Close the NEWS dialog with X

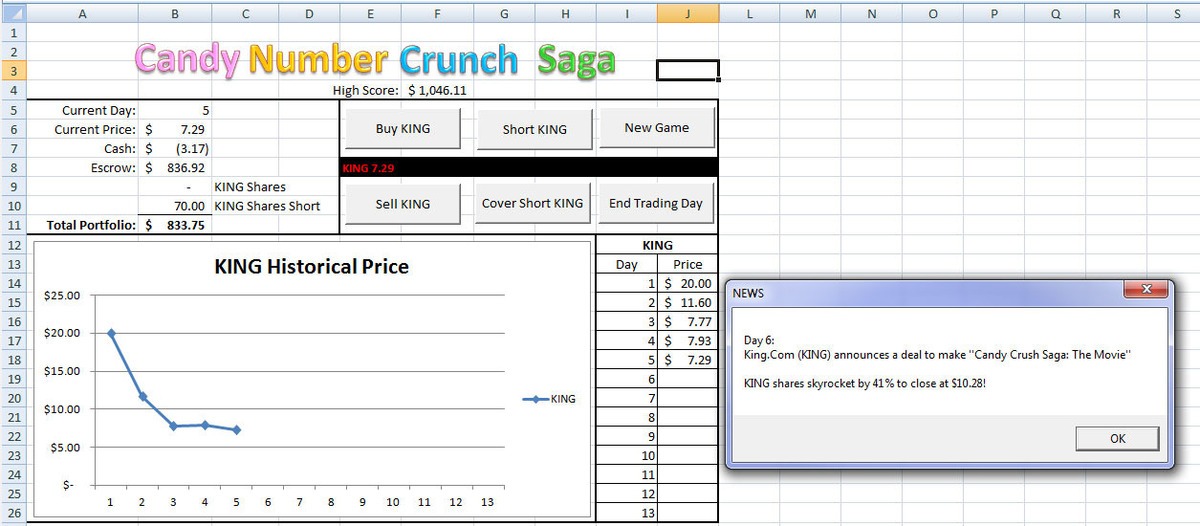tap(1146, 290)
